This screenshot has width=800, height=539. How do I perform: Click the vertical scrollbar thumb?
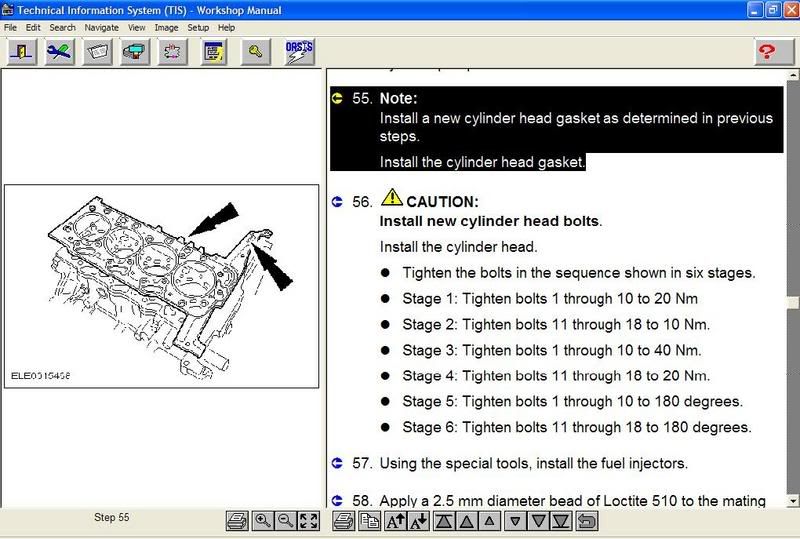pyautogui.click(x=793, y=303)
